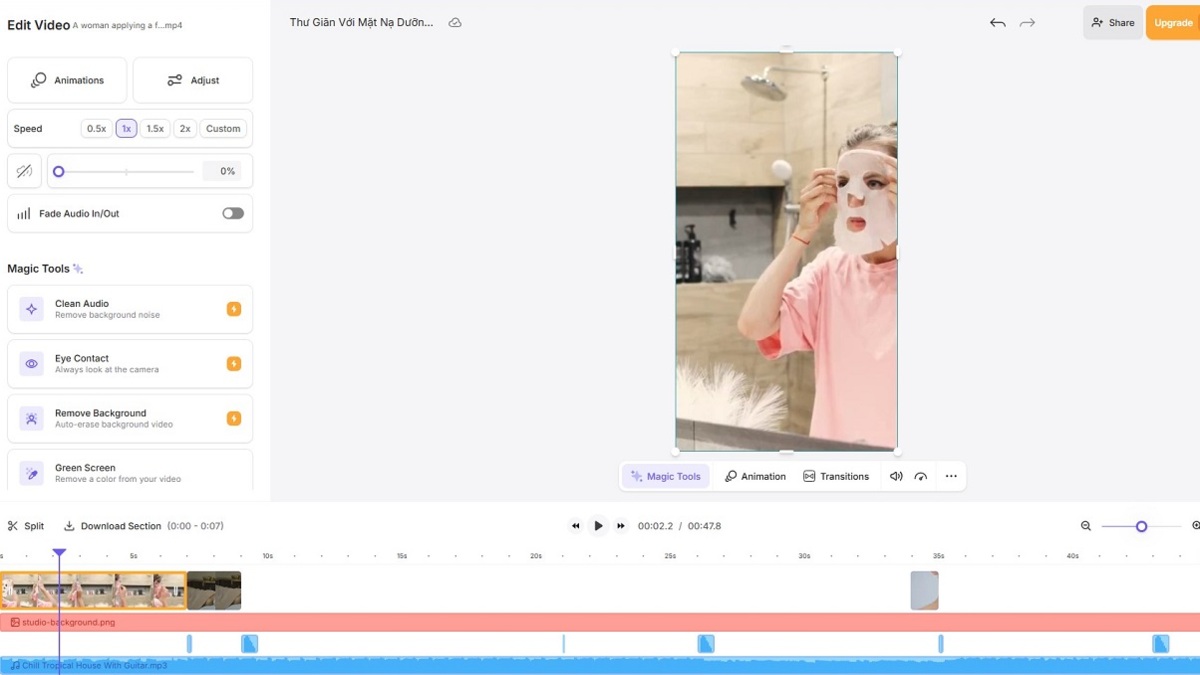This screenshot has height=675, width=1200.
Task: Mute the clip with the crossed speaker icon
Action: tap(24, 170)
